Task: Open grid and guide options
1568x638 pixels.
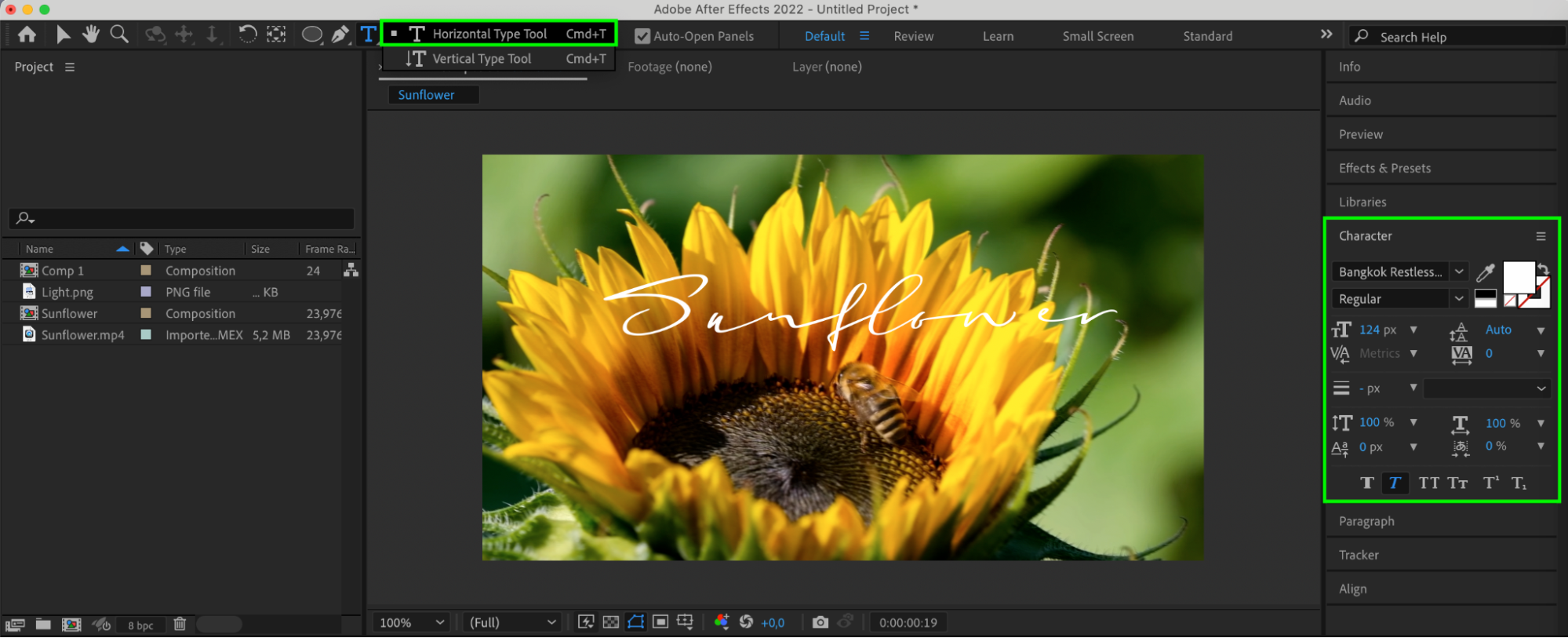Action: coord(686,622)
